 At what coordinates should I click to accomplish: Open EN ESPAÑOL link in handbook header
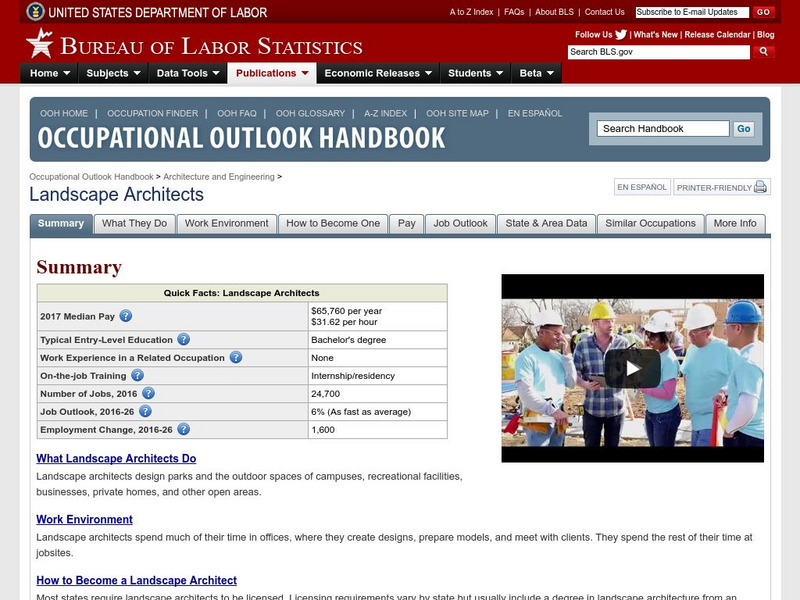pyautogui.click(x=535, y=113)
